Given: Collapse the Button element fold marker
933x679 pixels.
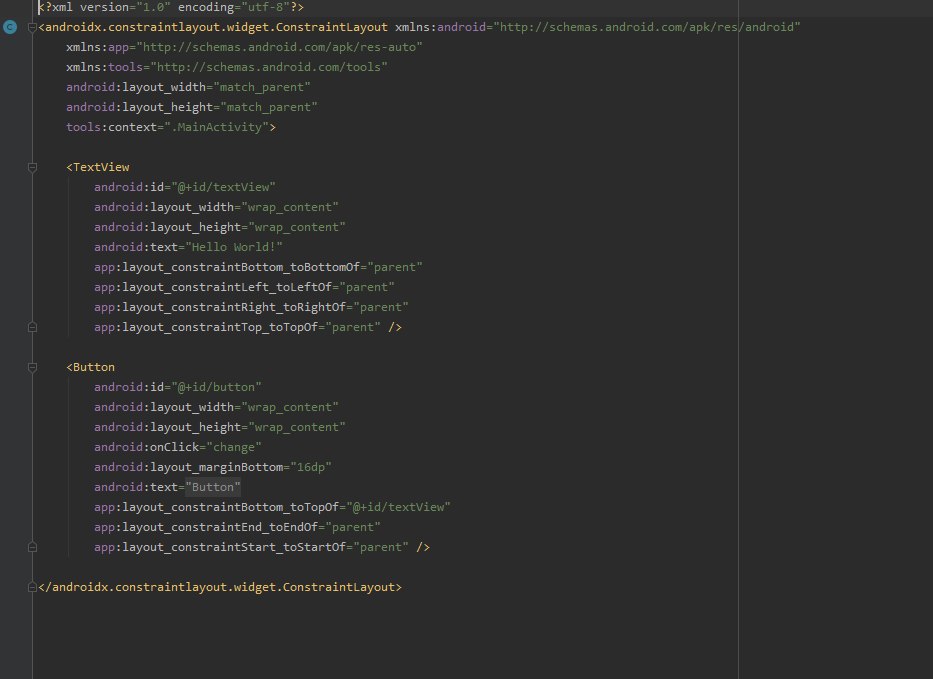Looking at the screenshot, I should click(32, 367).
